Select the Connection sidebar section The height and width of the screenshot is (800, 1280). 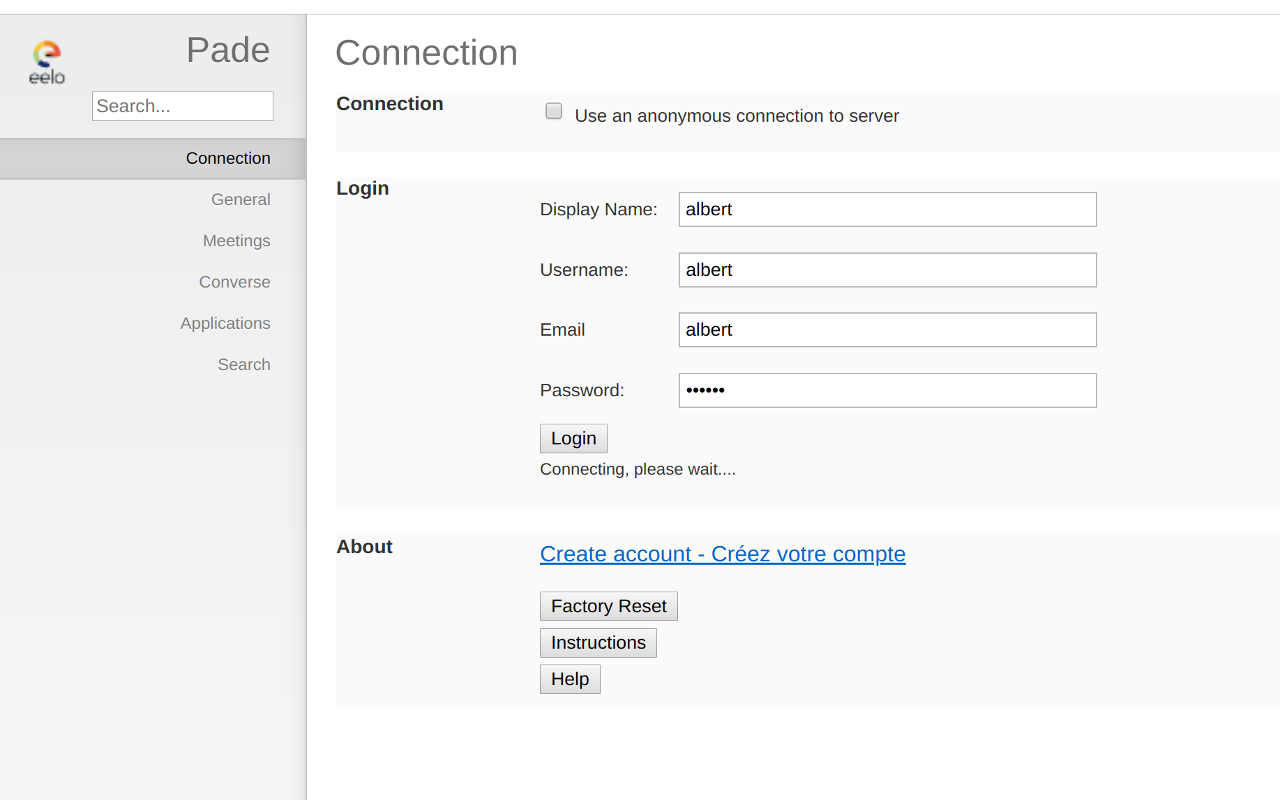pos(228,158)
